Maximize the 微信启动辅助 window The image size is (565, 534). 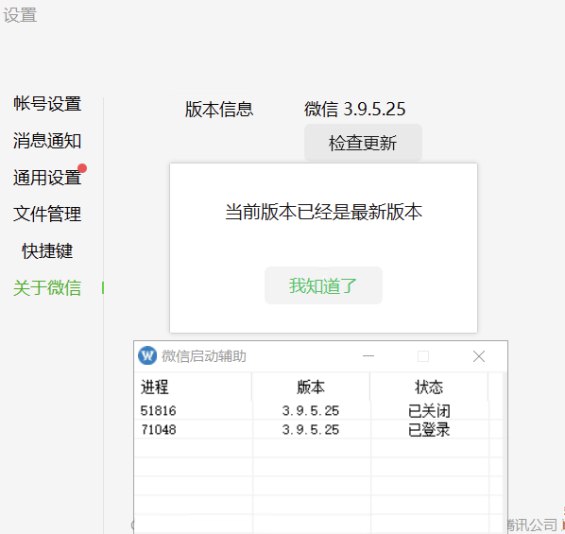(423, 356)
